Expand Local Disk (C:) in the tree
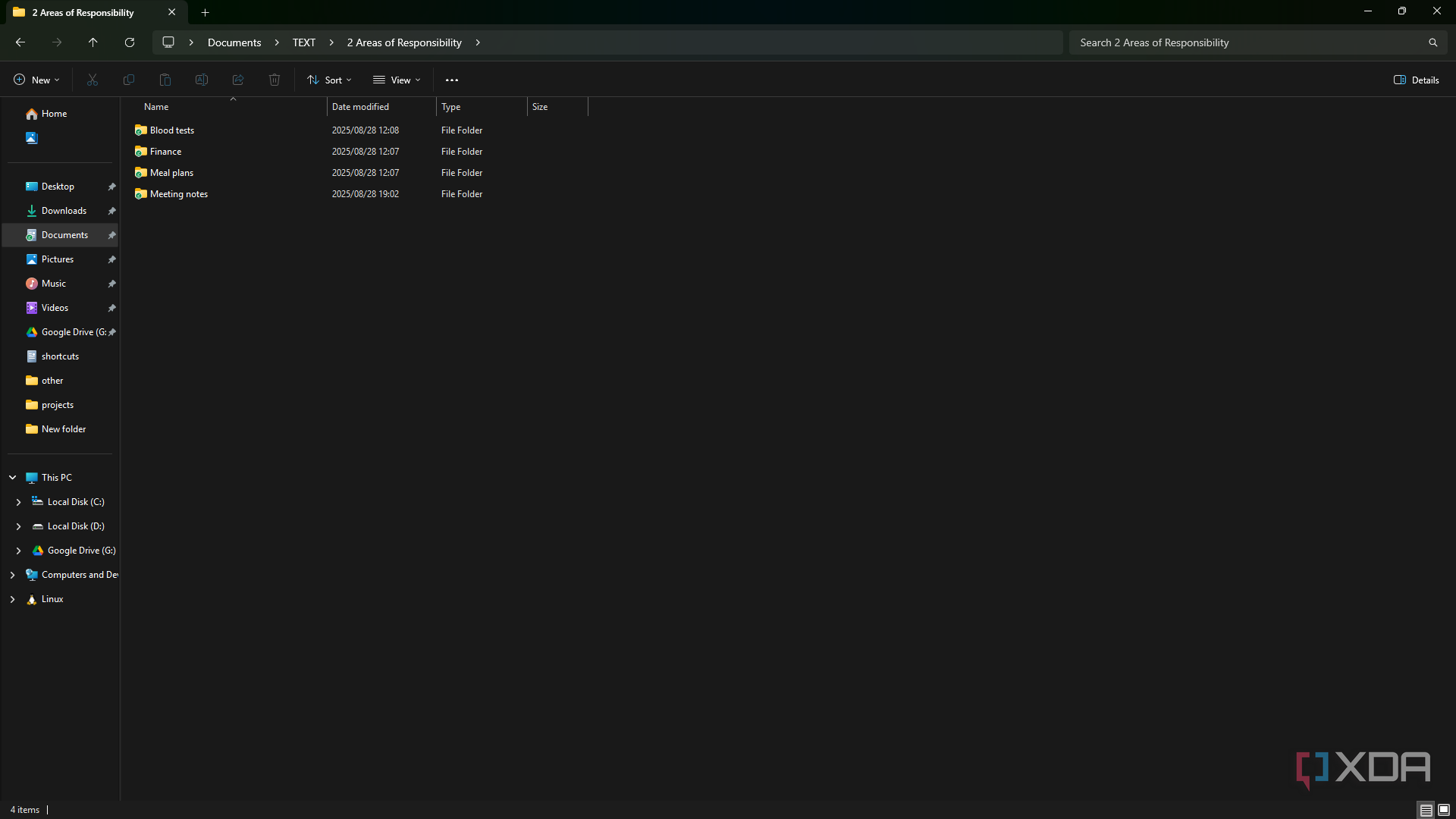The width and height of the screenshot is (1456, 819). click(x=19, y=502)
